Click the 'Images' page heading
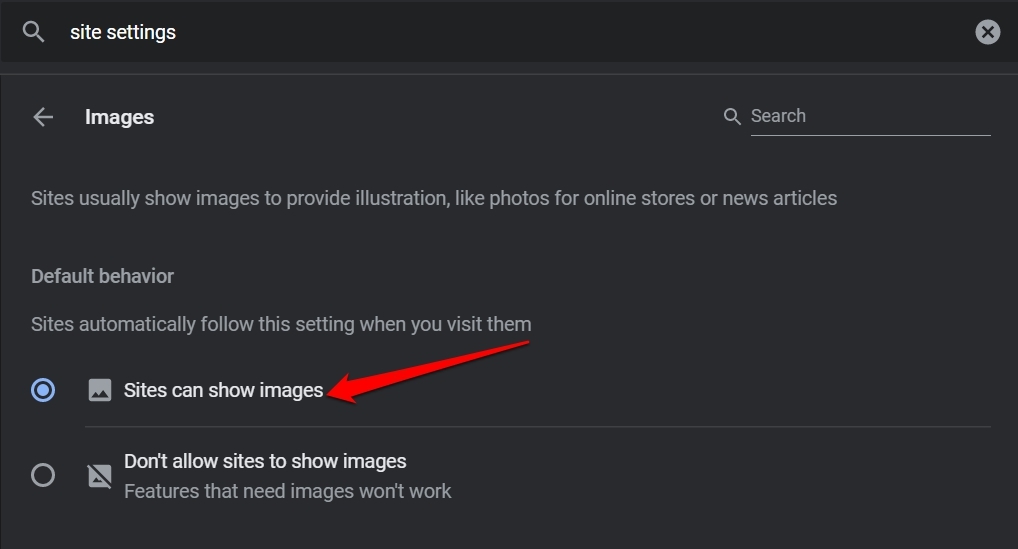1018x549 pixels. (x=119, y=117)
